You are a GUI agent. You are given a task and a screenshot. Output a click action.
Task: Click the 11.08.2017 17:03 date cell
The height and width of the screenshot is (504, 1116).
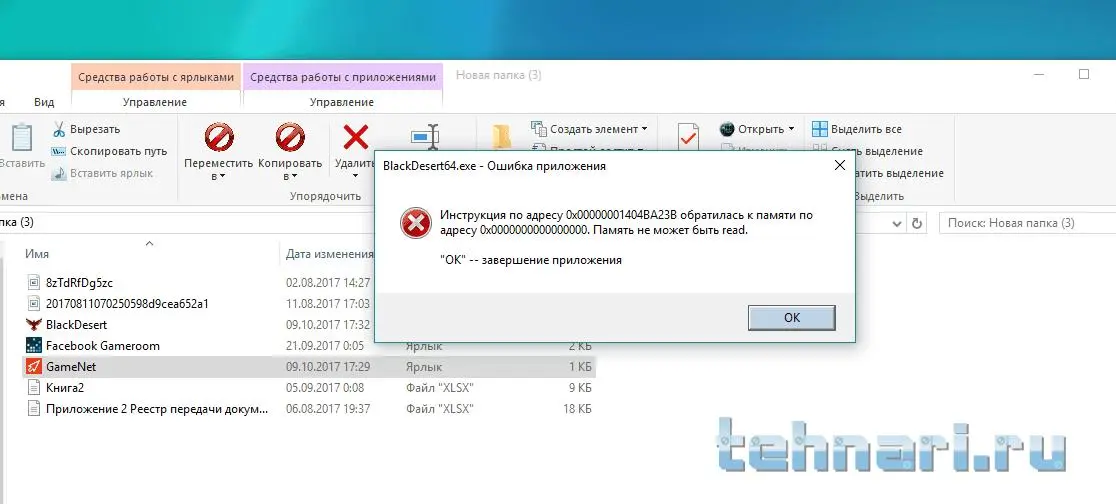click(328, 303)
